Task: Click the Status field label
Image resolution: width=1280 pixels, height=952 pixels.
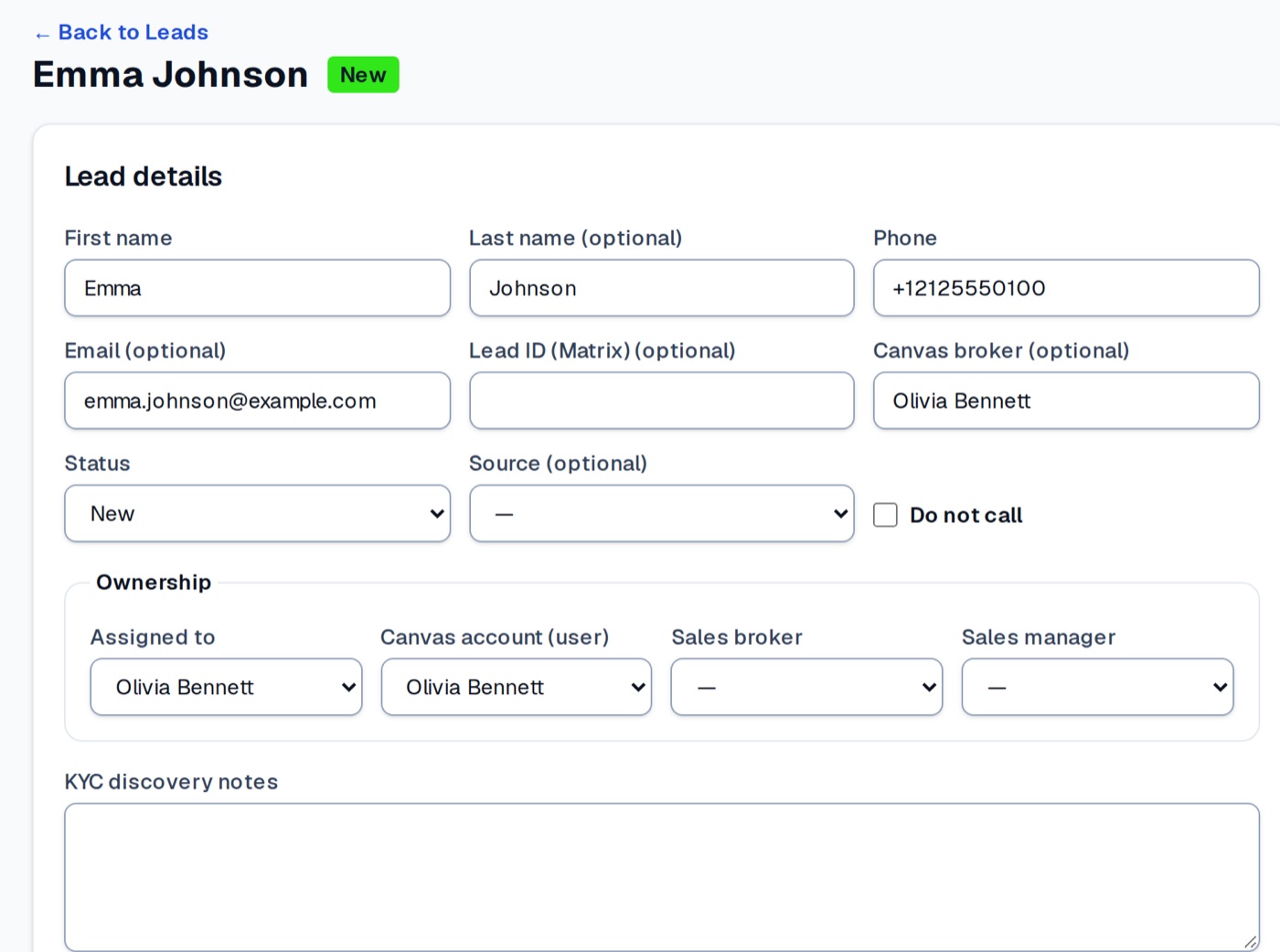Action: [x=97, y=464]
